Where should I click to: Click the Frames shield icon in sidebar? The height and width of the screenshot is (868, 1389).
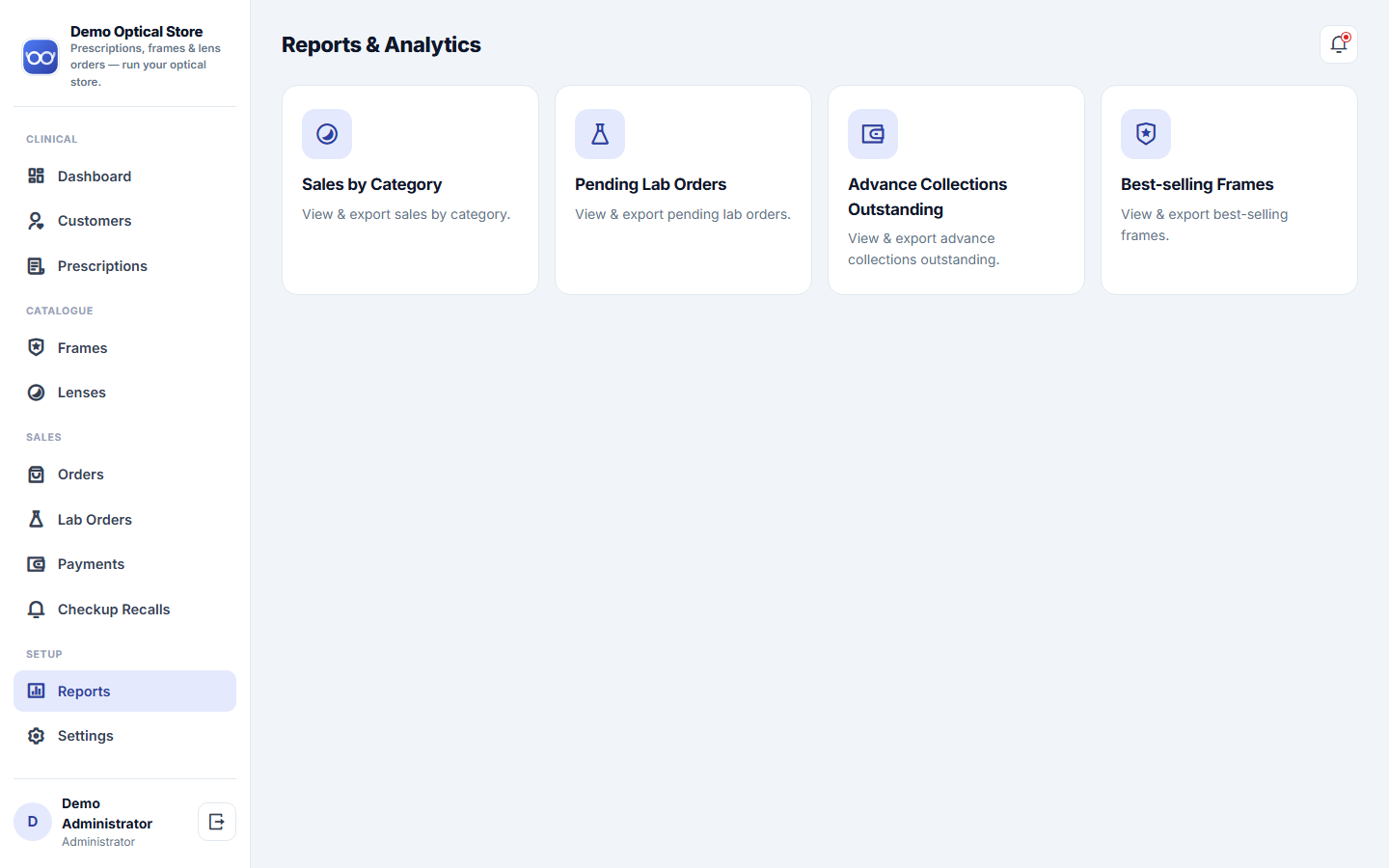37,347
